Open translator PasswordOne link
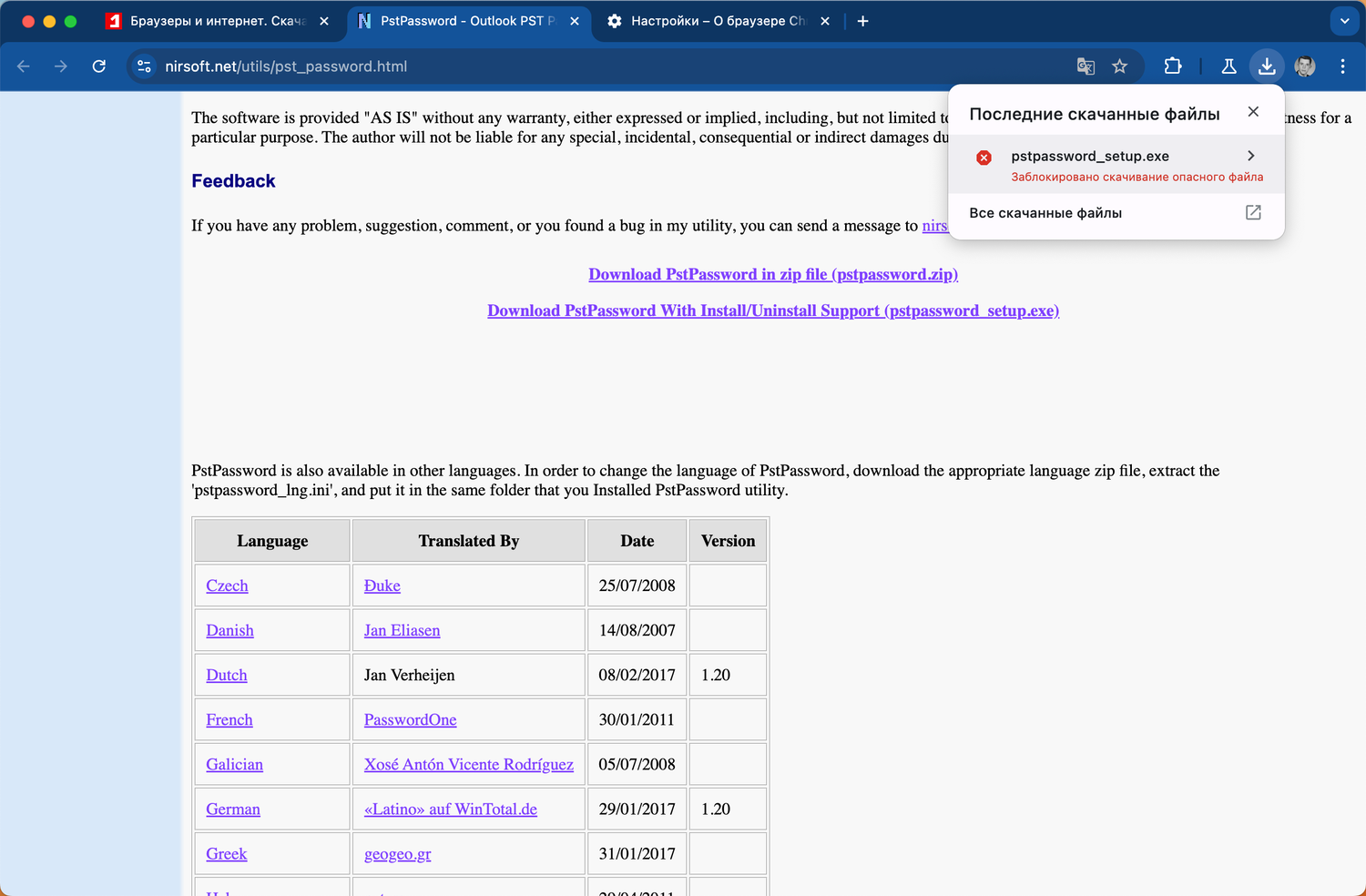The height and width of the screenshot is (896, 1366). tap(411, 719)
